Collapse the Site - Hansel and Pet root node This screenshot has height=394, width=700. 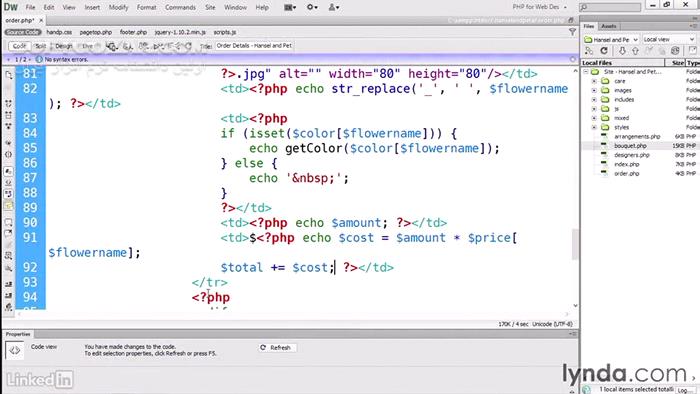coord(586,71)
